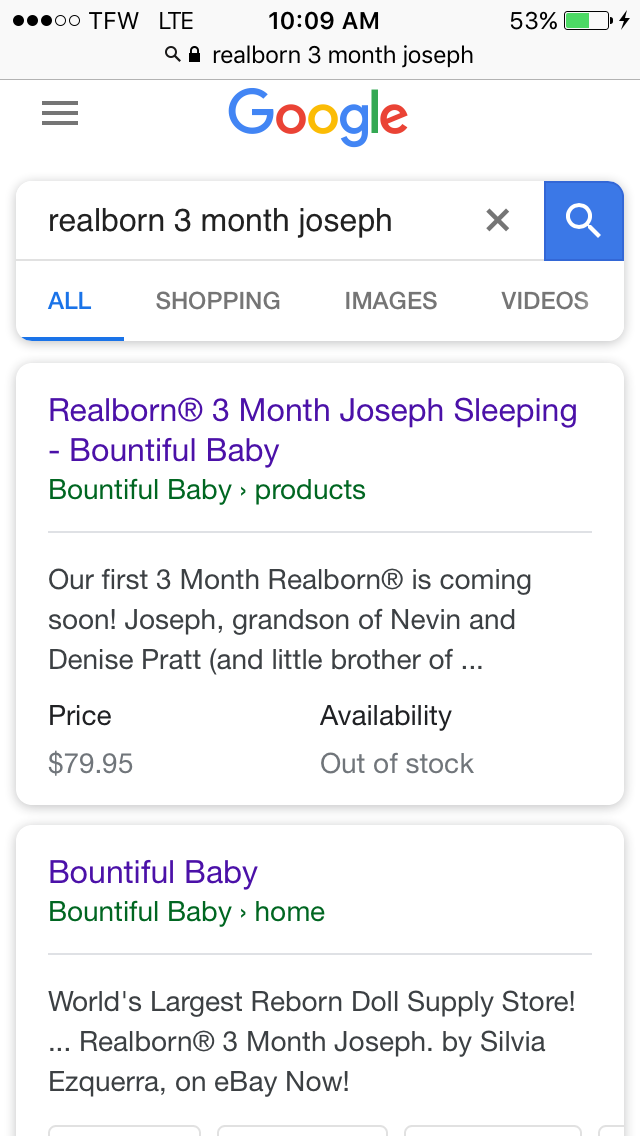Image resolution: width=640 pixels, height=1136 pixels.
Task: Tap the address bar text
Action: tap(342, 55)
